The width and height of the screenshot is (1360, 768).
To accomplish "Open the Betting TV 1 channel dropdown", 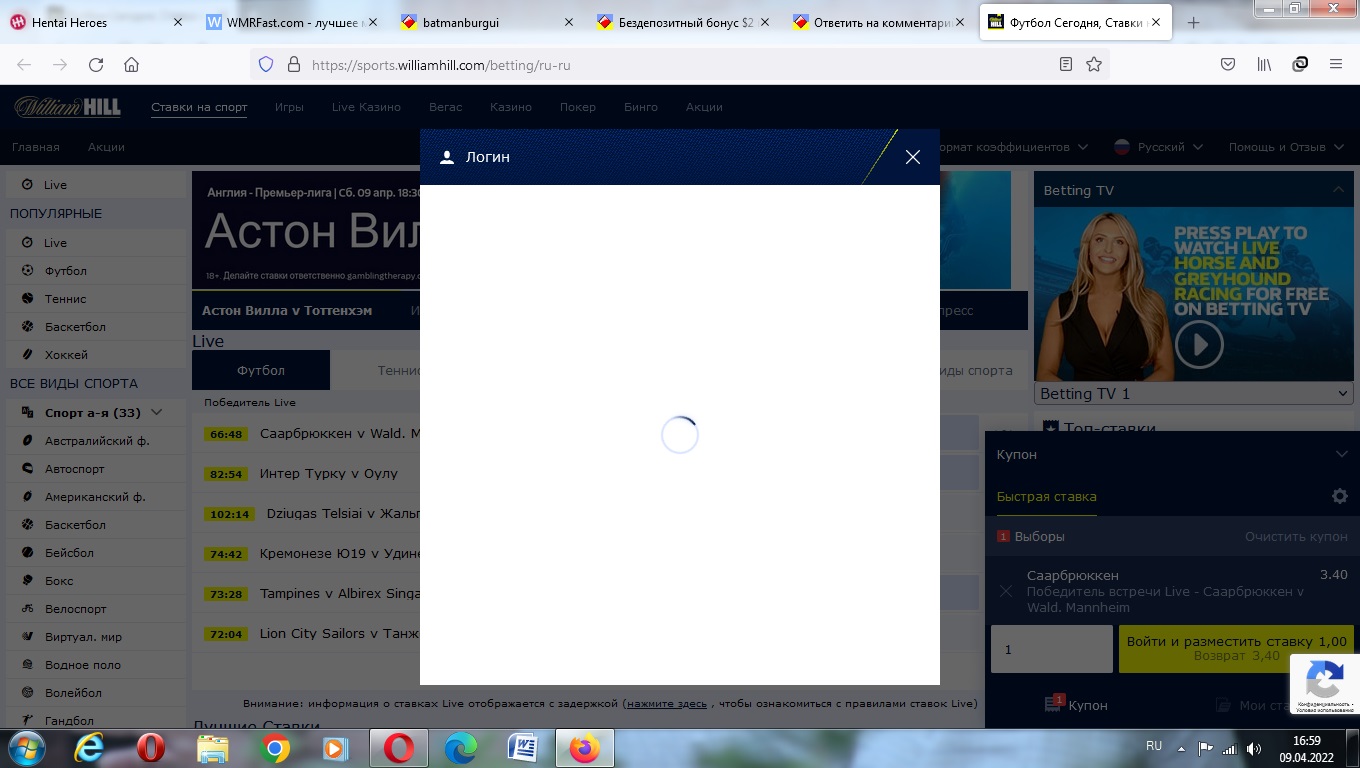I will 1194,394.
